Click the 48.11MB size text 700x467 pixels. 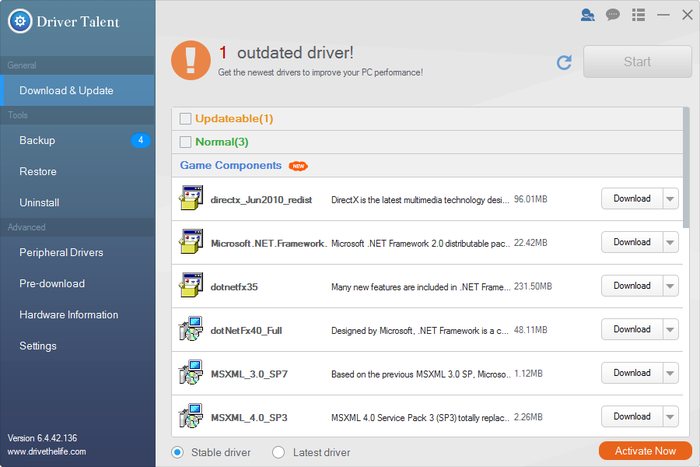[x=530, y=330]
